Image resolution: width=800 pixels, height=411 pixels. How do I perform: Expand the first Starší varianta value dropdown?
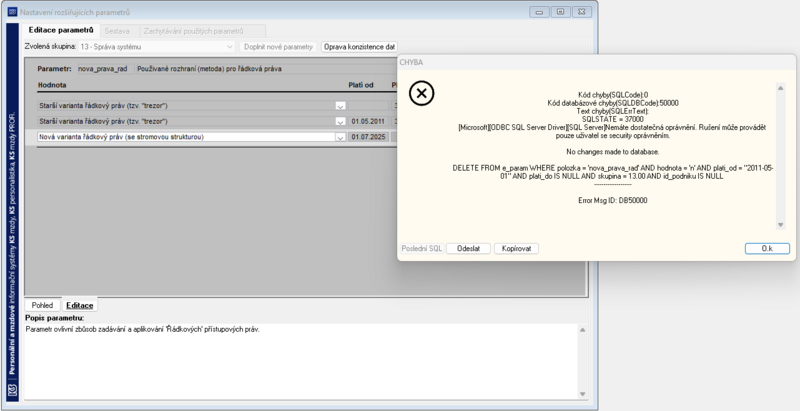coord(340,106)
